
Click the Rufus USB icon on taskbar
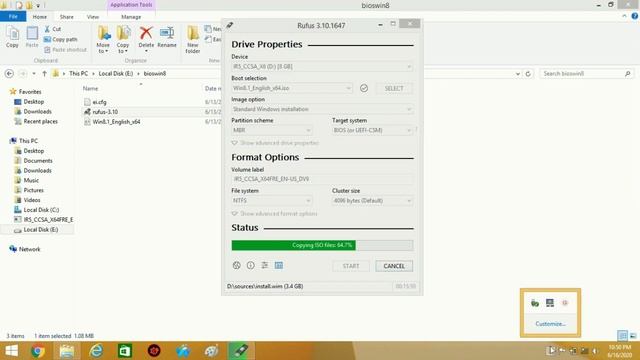click(x=240, y=351)
